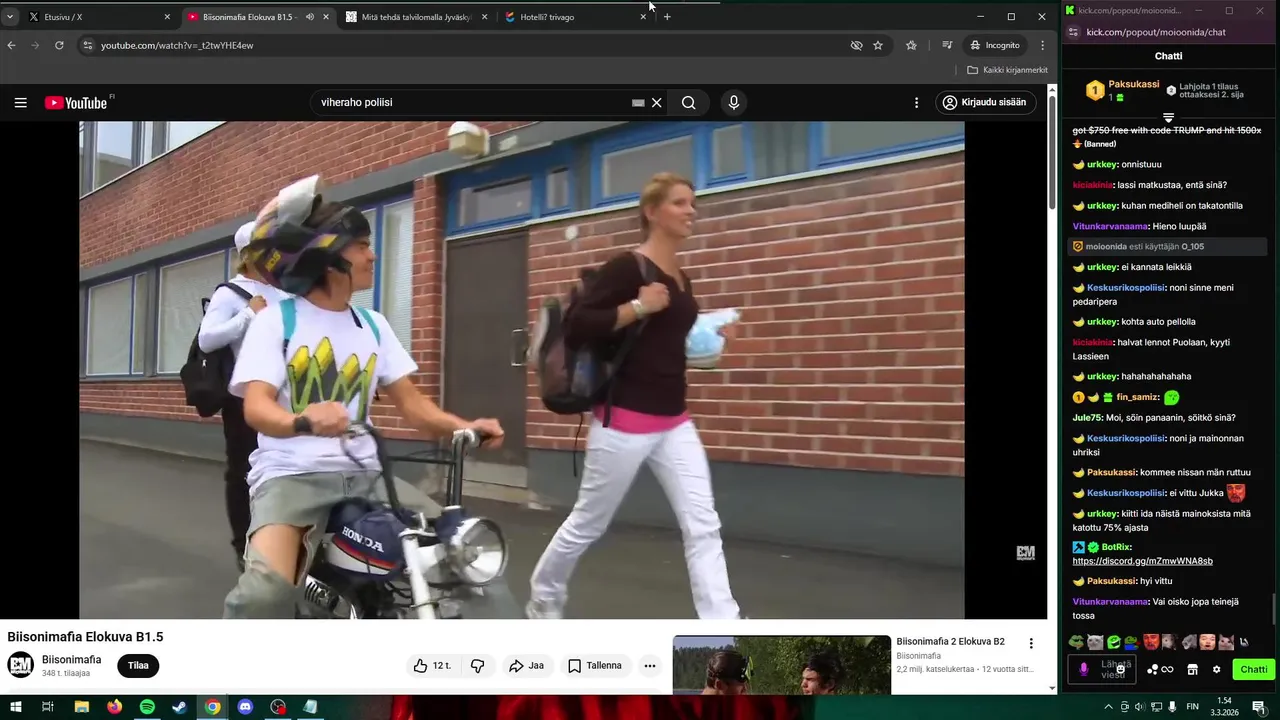Open YouTube settings three-dot menu
The height and width of the screenshot is (720, 1280).
pos(916,102)
